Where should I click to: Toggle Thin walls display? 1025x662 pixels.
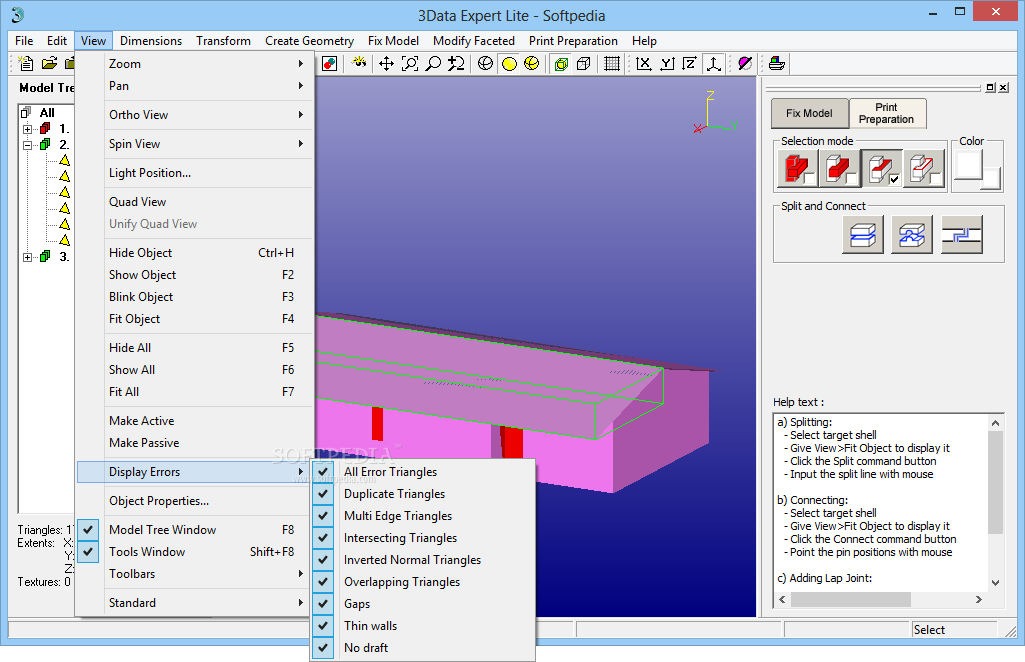point(422,625)
